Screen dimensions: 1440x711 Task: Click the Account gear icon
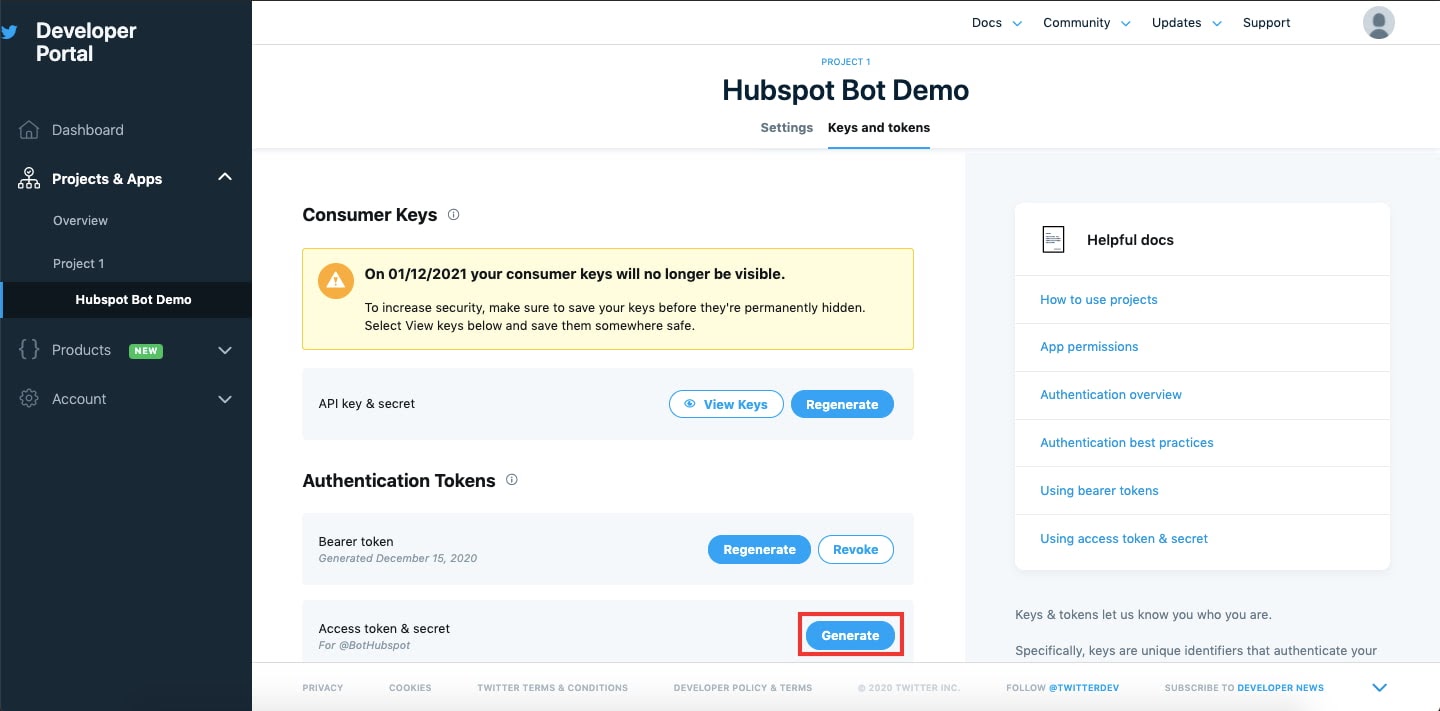[29, 399]
